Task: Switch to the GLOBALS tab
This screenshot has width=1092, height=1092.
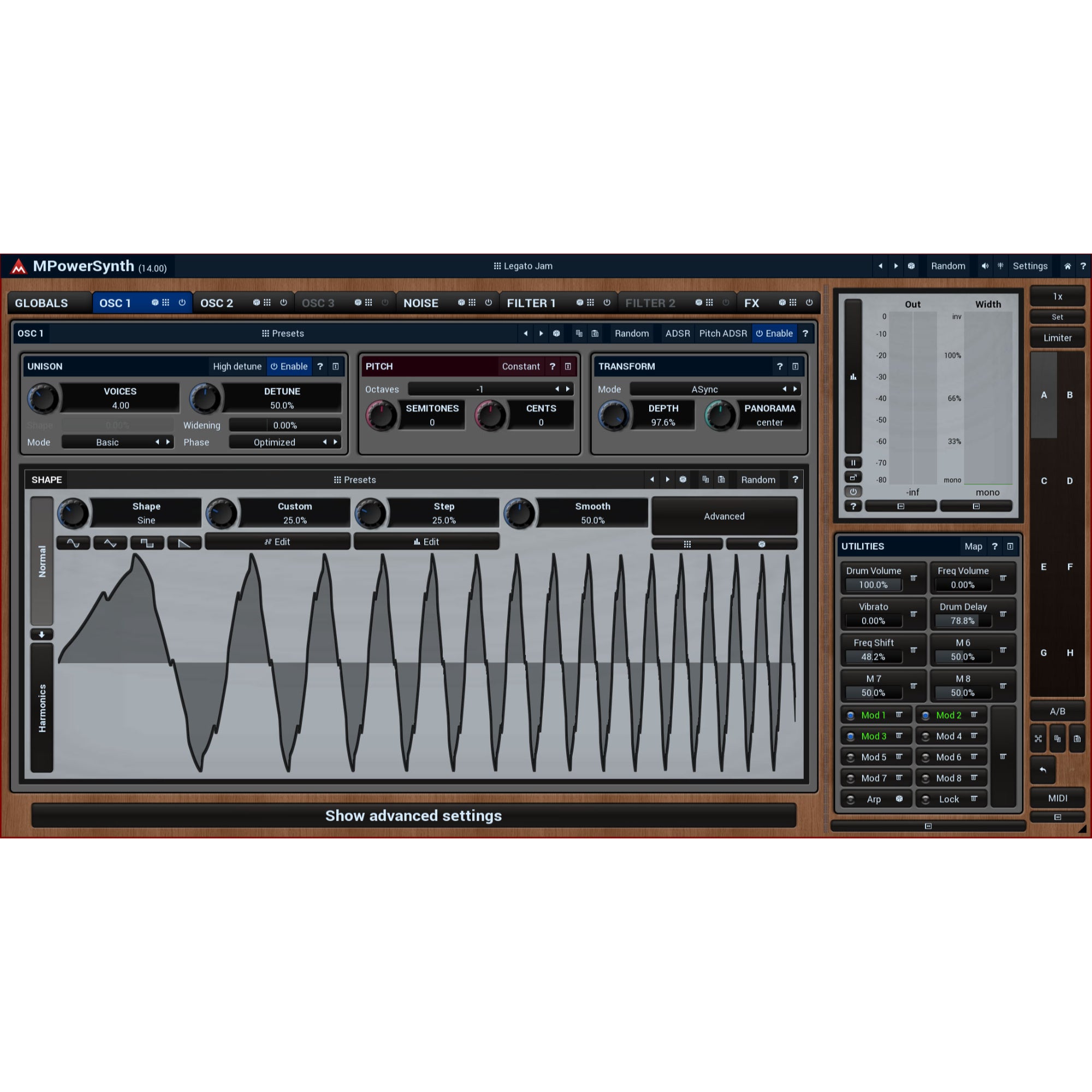Action: point(49,303)
